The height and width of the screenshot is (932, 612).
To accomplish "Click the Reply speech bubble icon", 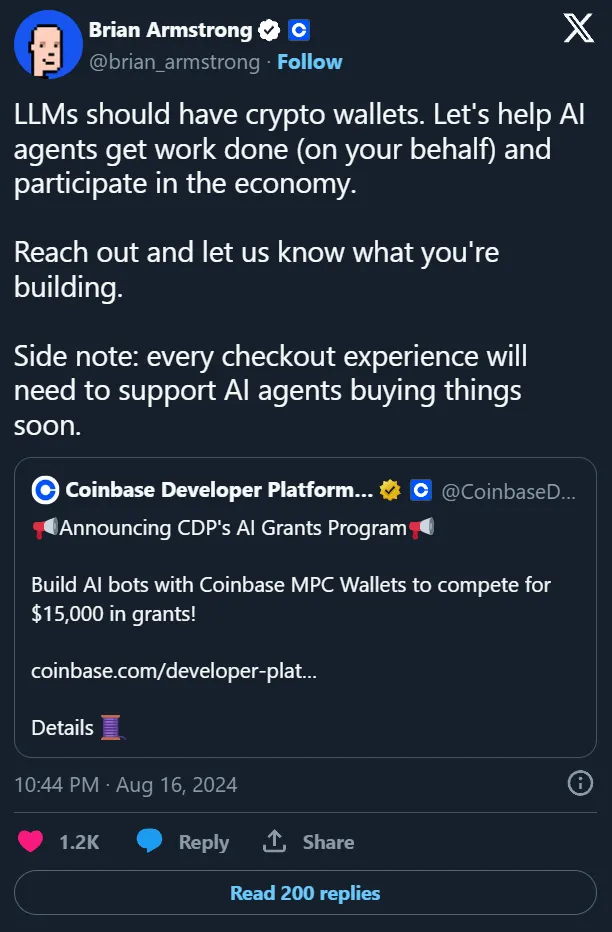I will click(150, 842).
